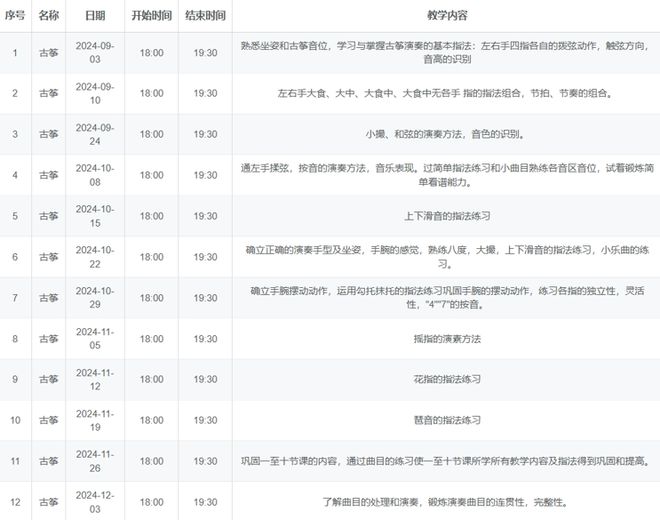The width and height of the screenshot is (660, 520).
Task: Click the 名称 column header
Action: tap(48, 17)
